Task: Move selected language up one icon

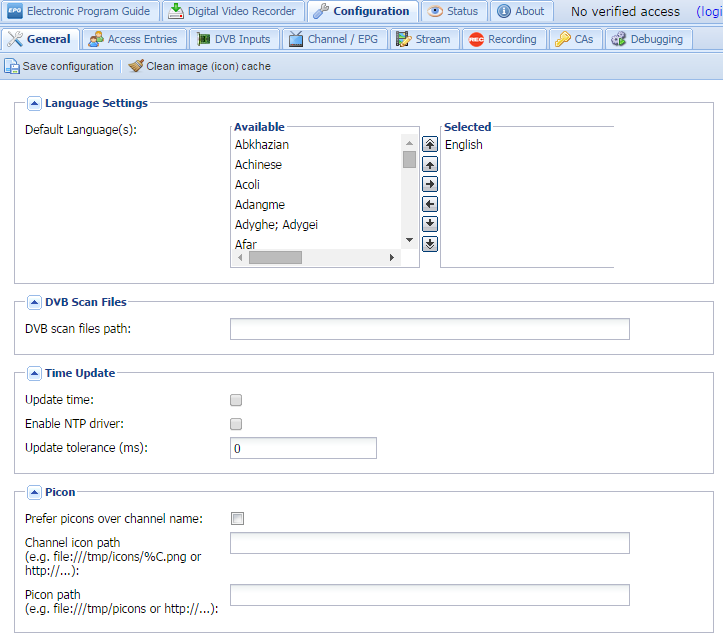Action: (430, 164)
